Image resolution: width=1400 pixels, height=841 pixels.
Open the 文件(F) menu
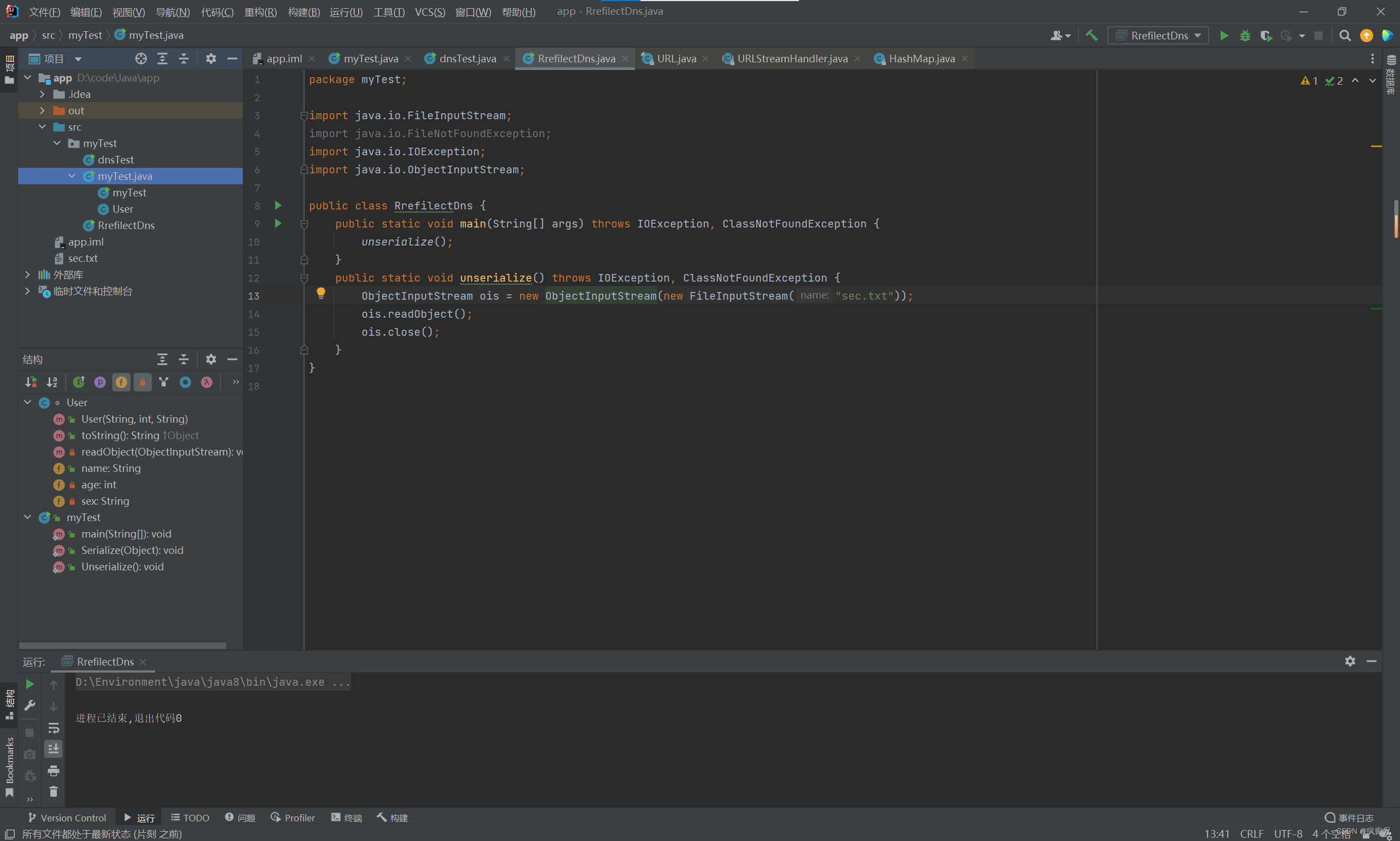[x=44, y=12]
